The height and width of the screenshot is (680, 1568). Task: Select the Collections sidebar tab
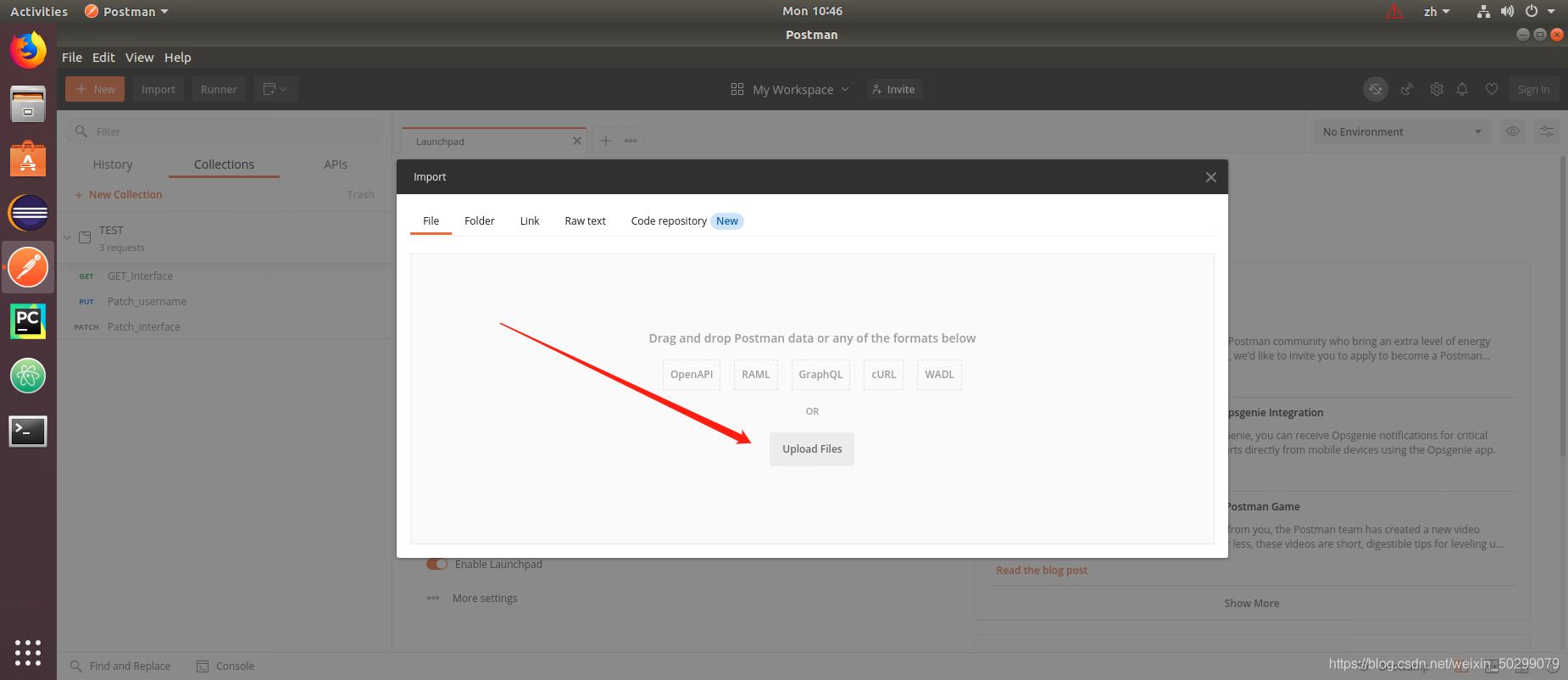tap(224, 164)
